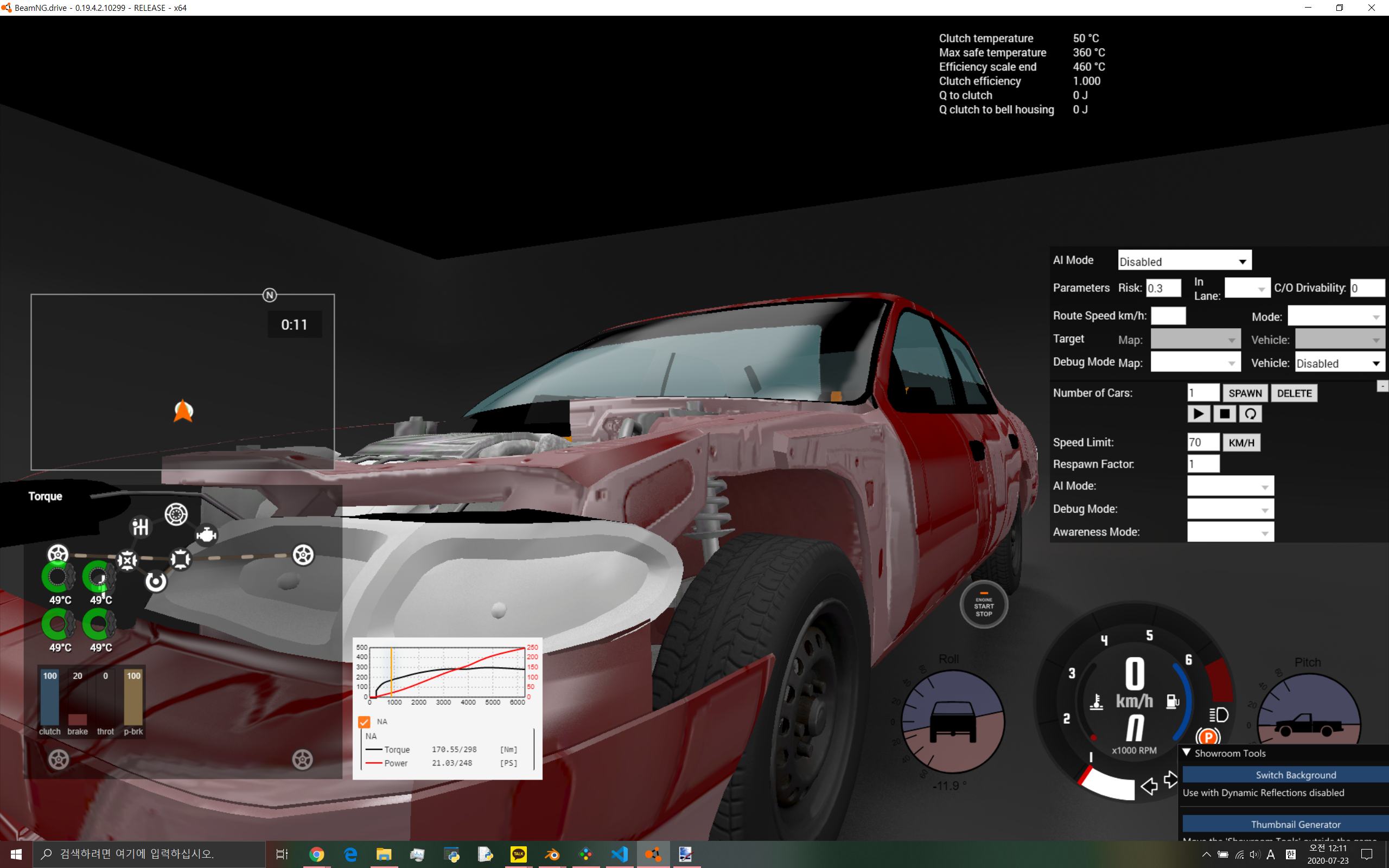Click the locked differential icon marked with X
The width and height of the screenshot is (1389, 868).
coord(128,560)
